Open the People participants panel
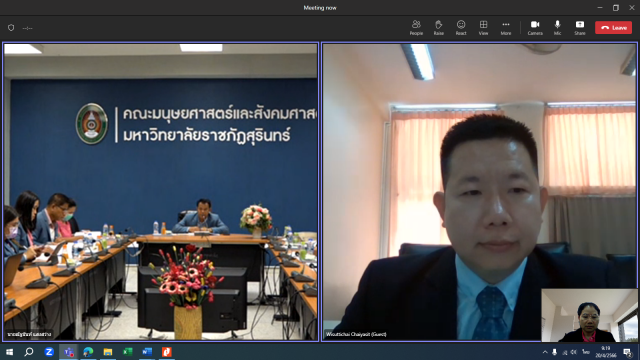The height and width of the screenshot is (360, 640). [x=416, y=28]
